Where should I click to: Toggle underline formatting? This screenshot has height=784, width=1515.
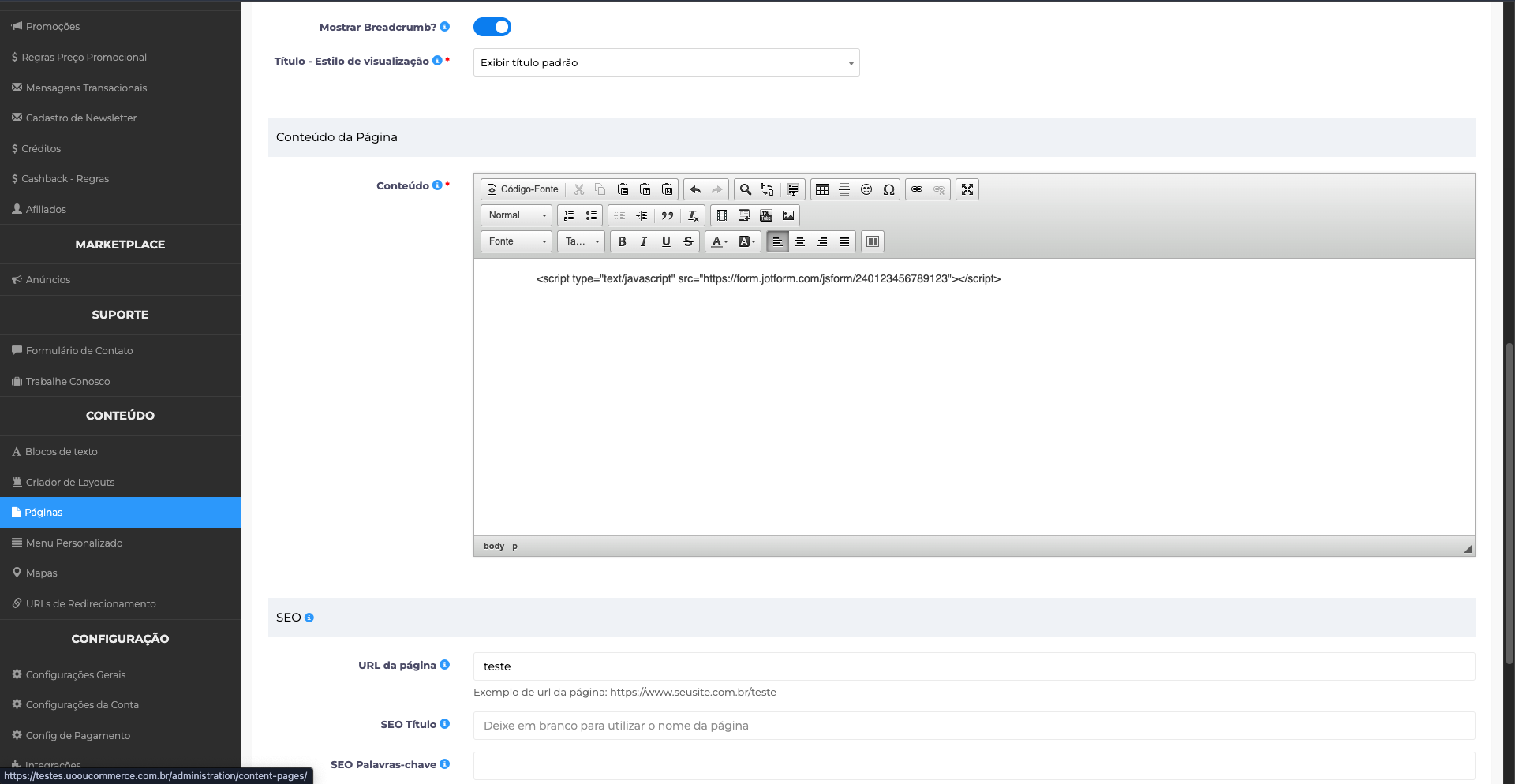click(666, 241)
